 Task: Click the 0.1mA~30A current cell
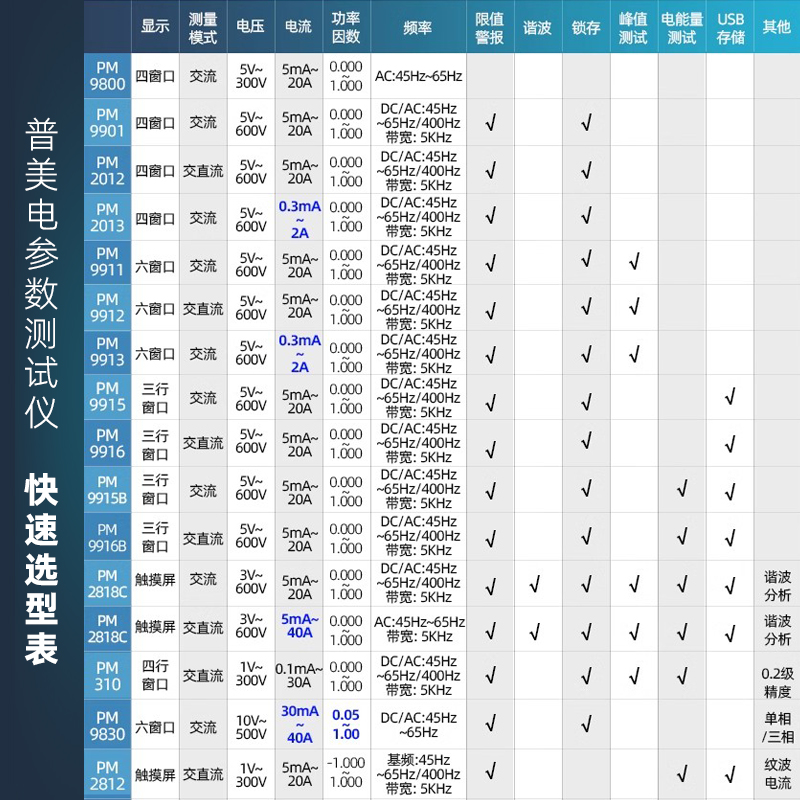click(299, 675)
